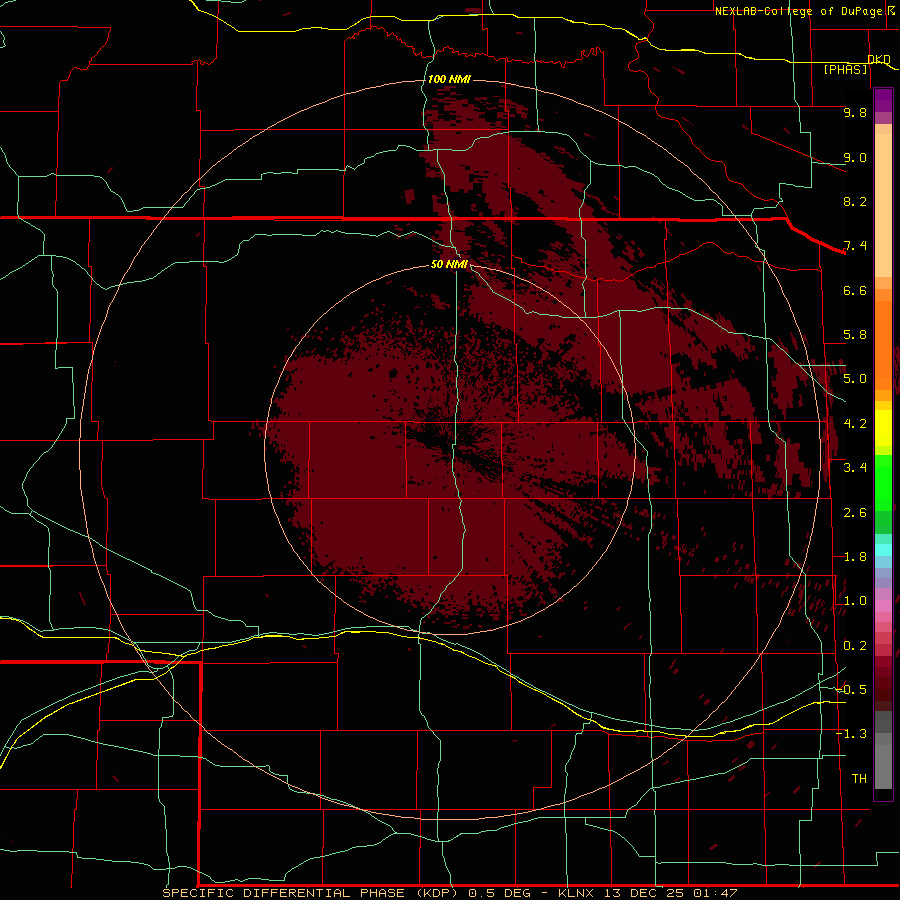The image size is (900, 900).
Task: Click the [PHAS] legend label
Action: click(845, 69)
